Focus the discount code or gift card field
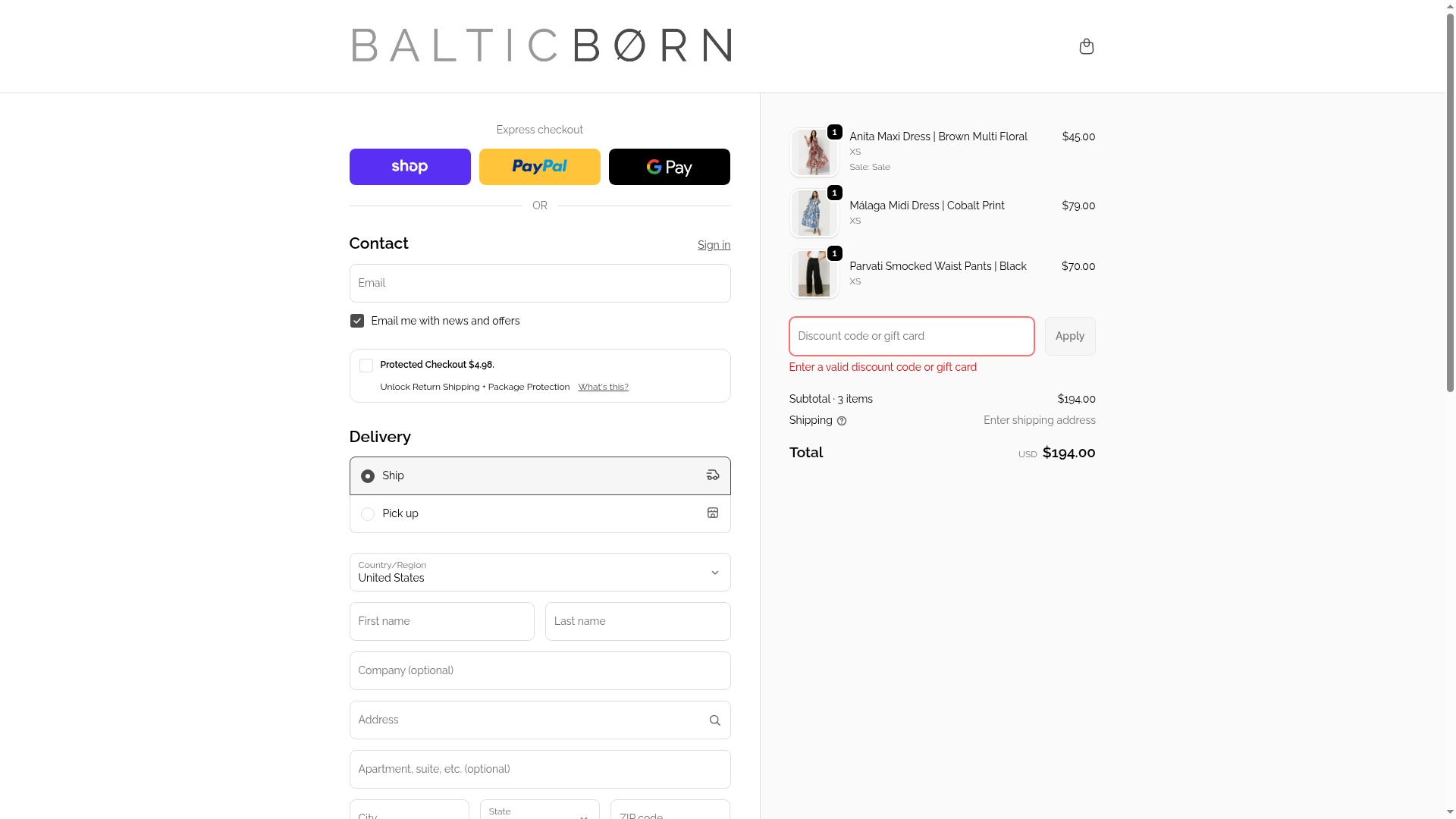This screenshot has height=819, width=1456. pyautogui.click(x=911, y=336)
